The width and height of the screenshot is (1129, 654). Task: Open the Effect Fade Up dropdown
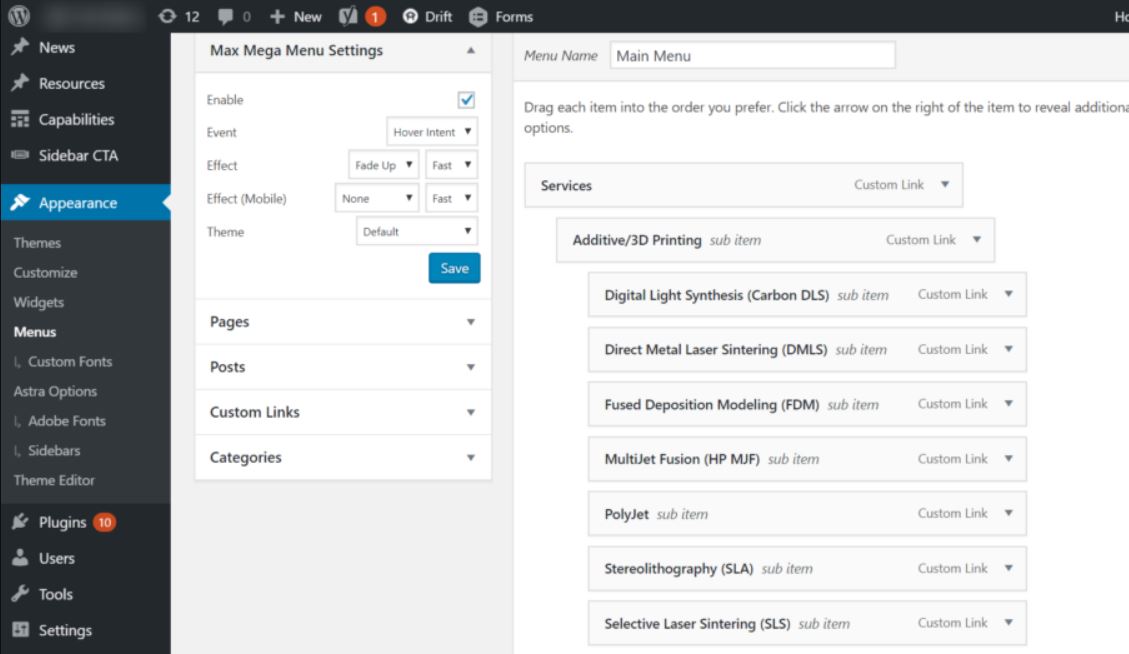tap(384, 165)
